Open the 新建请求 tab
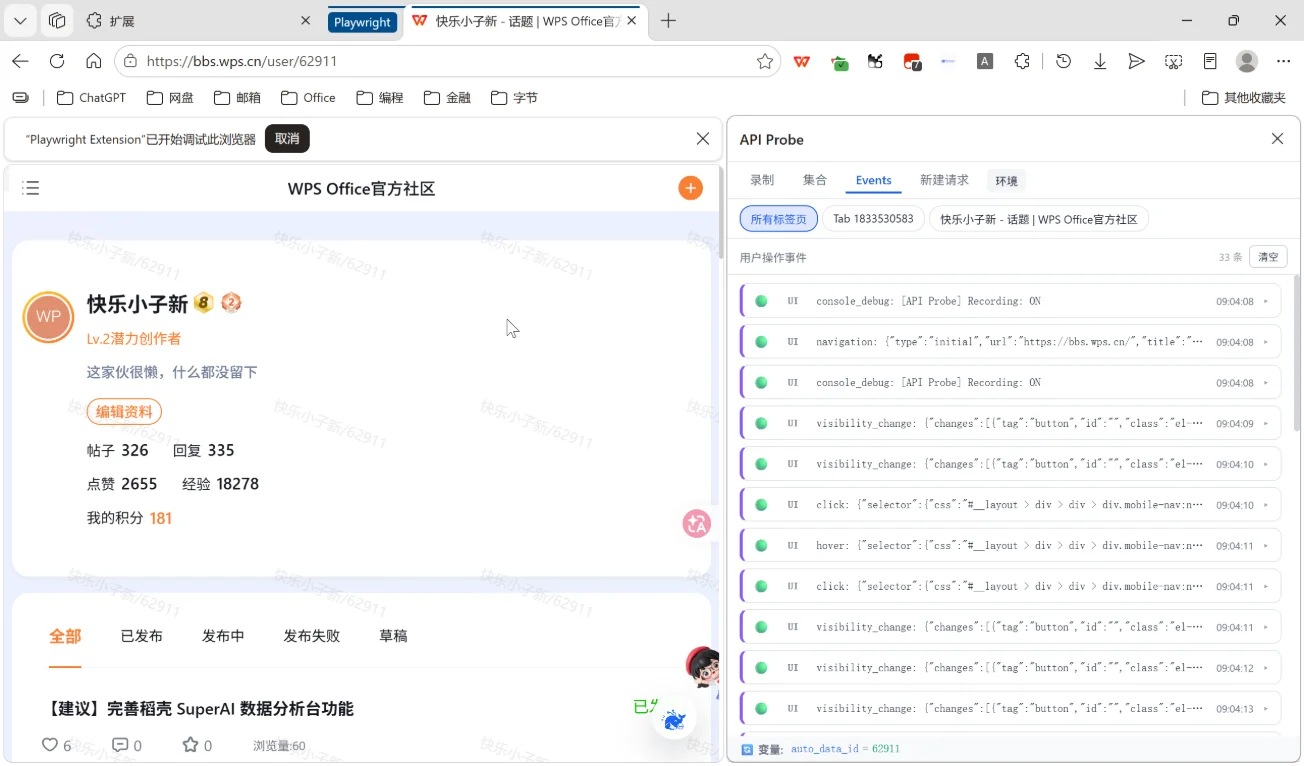Screen dimensions: 1304x766 (x=944, y=180)
